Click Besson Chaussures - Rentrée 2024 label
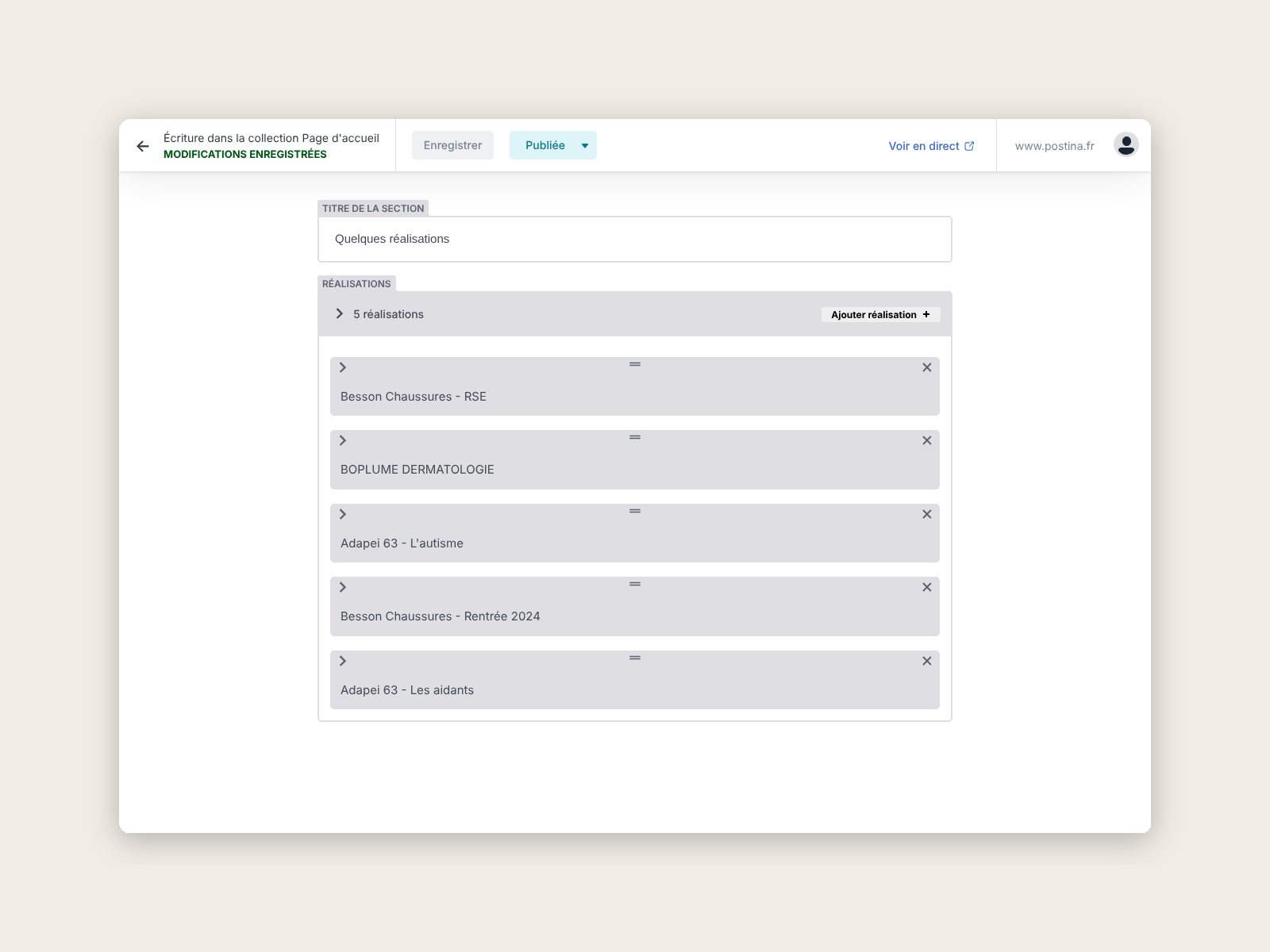1270x952 pixels. [x=441, y=616]
